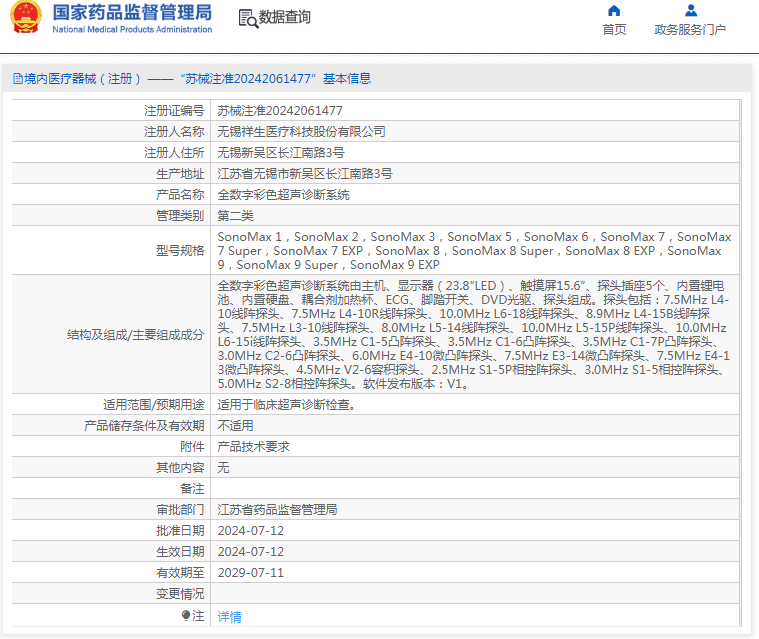Click 国家药品监督管理局 title text

(132, 13)
